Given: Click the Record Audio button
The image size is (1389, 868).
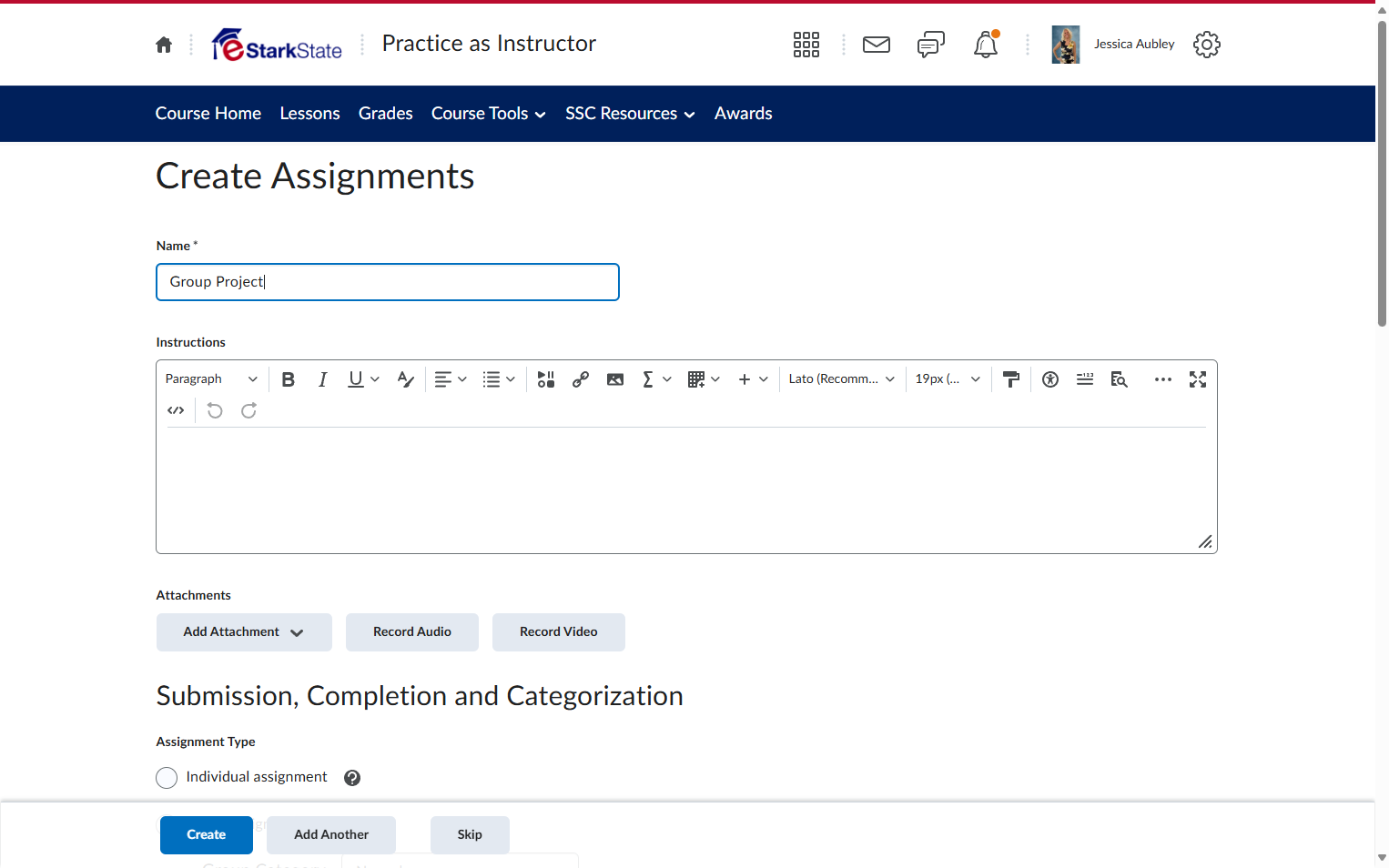Looking at the screenshot, I should (x=412, y=632).
